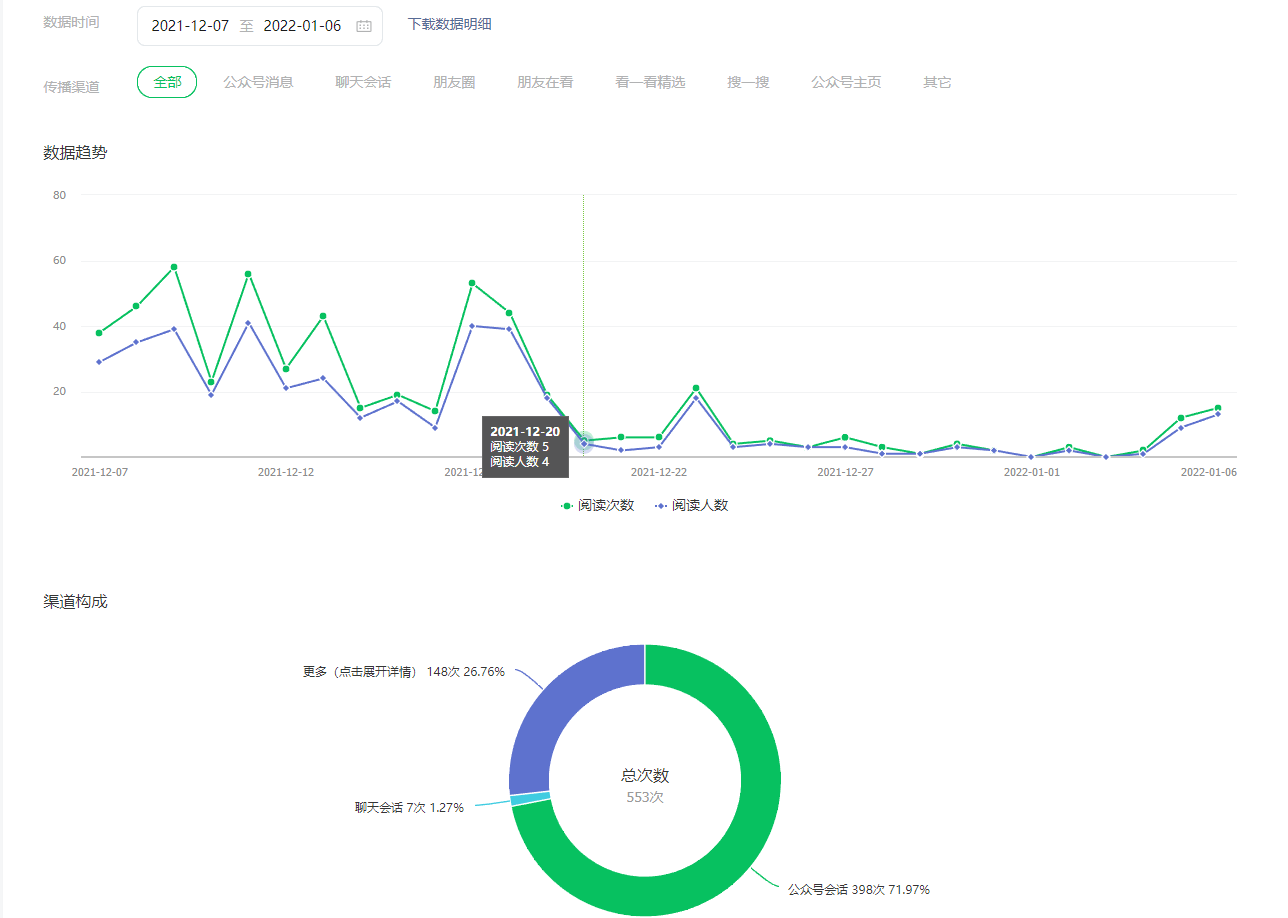Click the calendar icon in date picker

pyautogui.click(x=364, y=26)
